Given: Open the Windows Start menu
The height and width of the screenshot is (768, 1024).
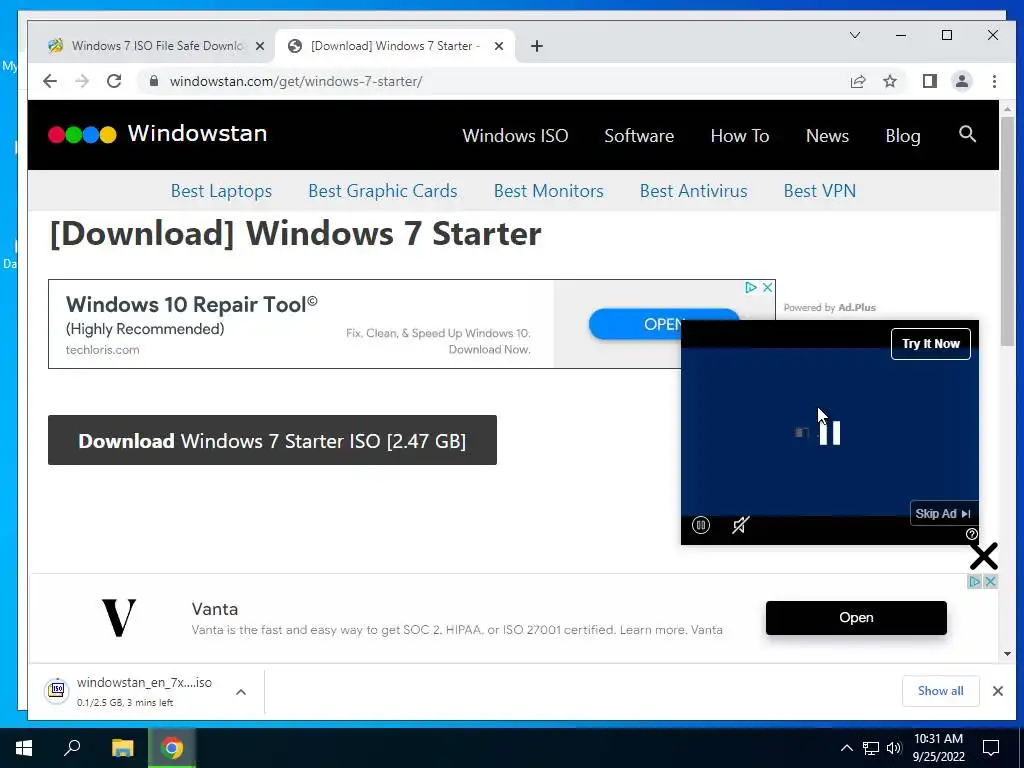Looking at the screenshot, I should (24, 748).
